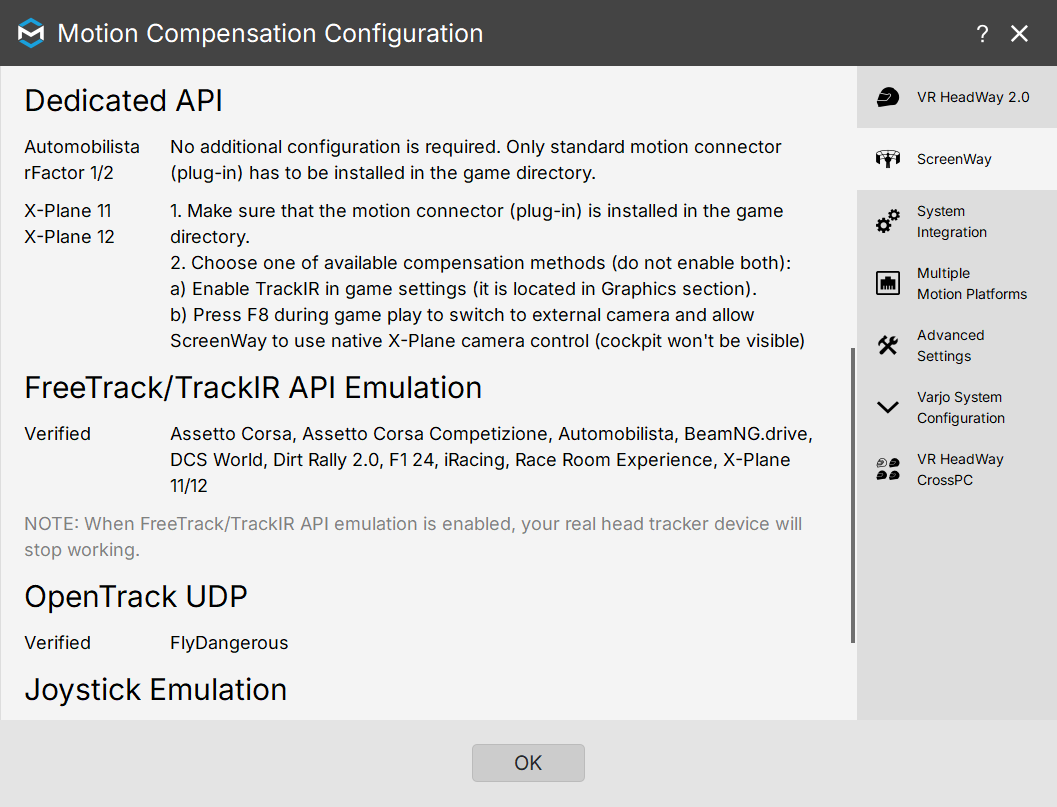Screen dimensions: 1057x807
Task: Click the rFactor 1/2 label
Action: [69, 173]
